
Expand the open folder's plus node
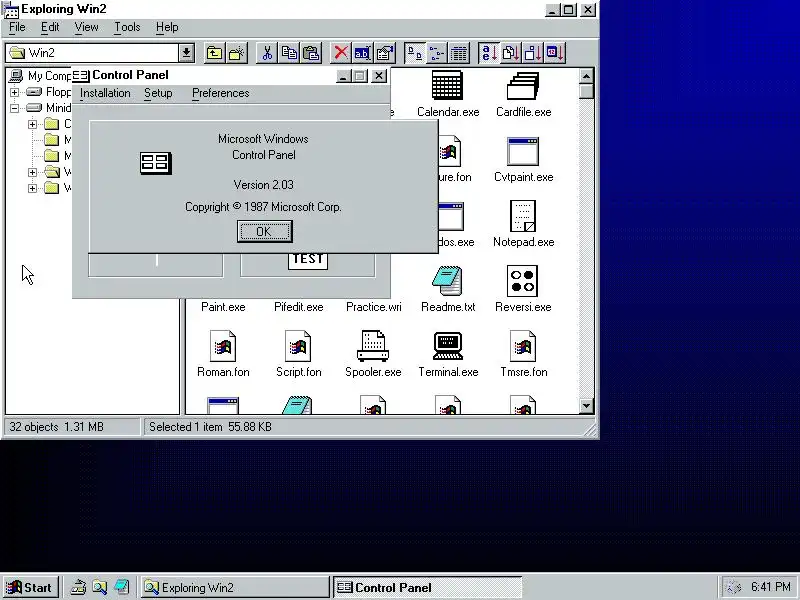click(32, 172)
